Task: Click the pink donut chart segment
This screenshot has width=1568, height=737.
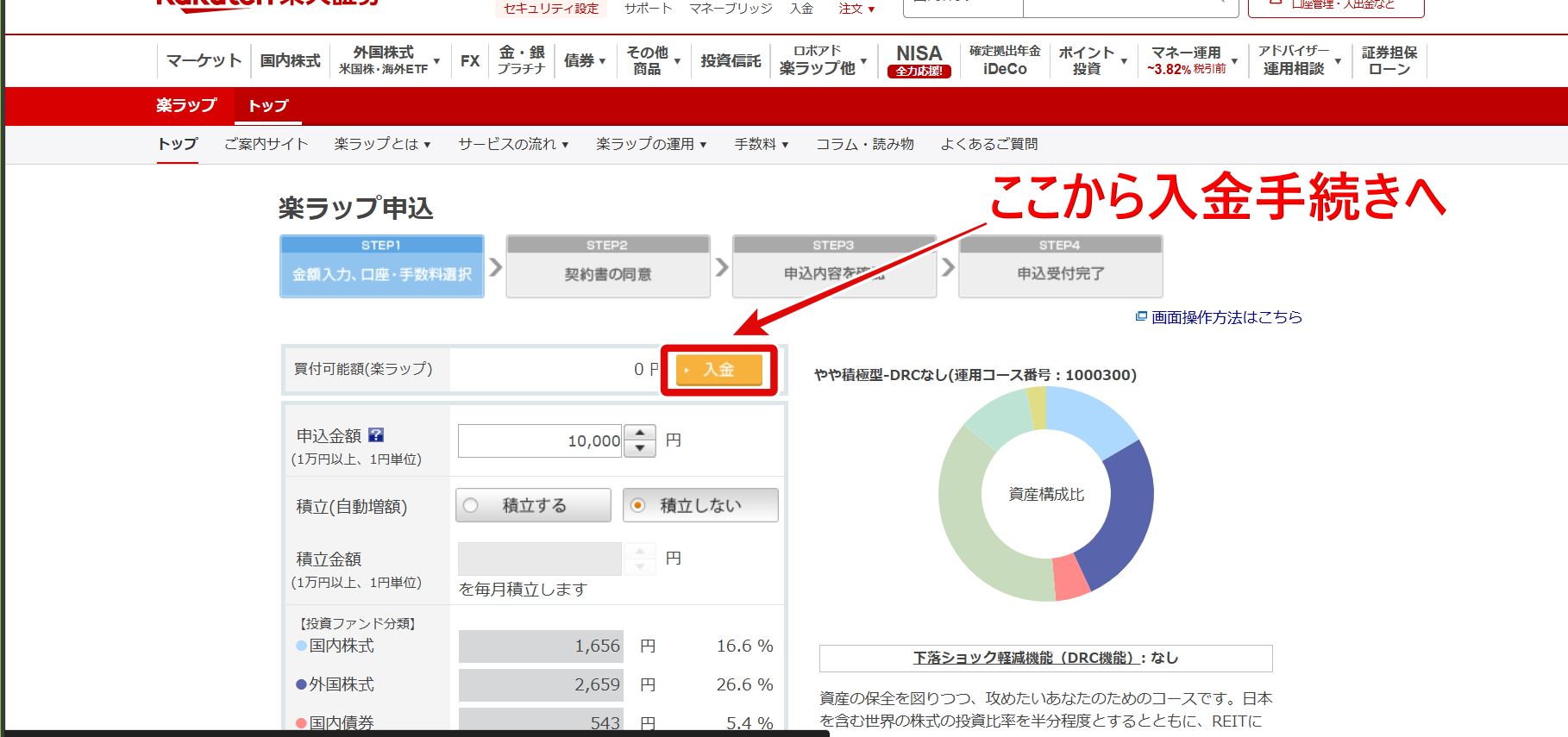Action: tap(1071, 578)
